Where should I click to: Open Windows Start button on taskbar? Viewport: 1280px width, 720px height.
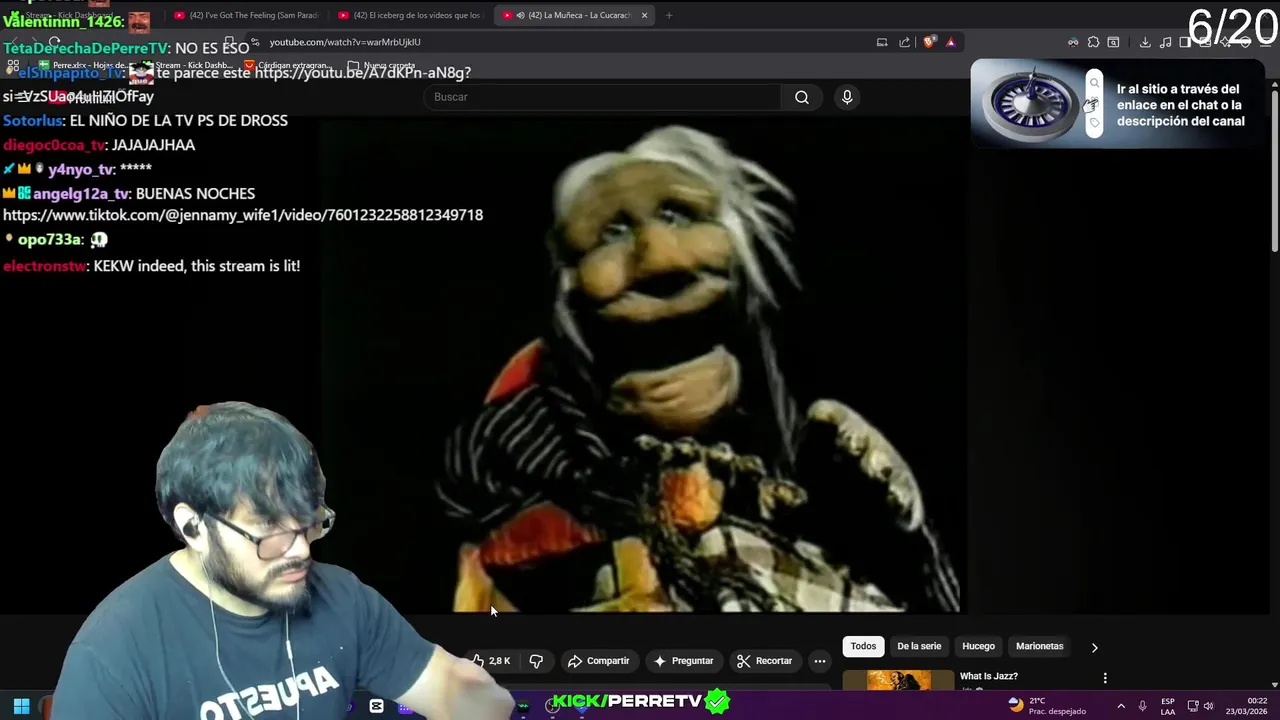click(x=21, y=706)
